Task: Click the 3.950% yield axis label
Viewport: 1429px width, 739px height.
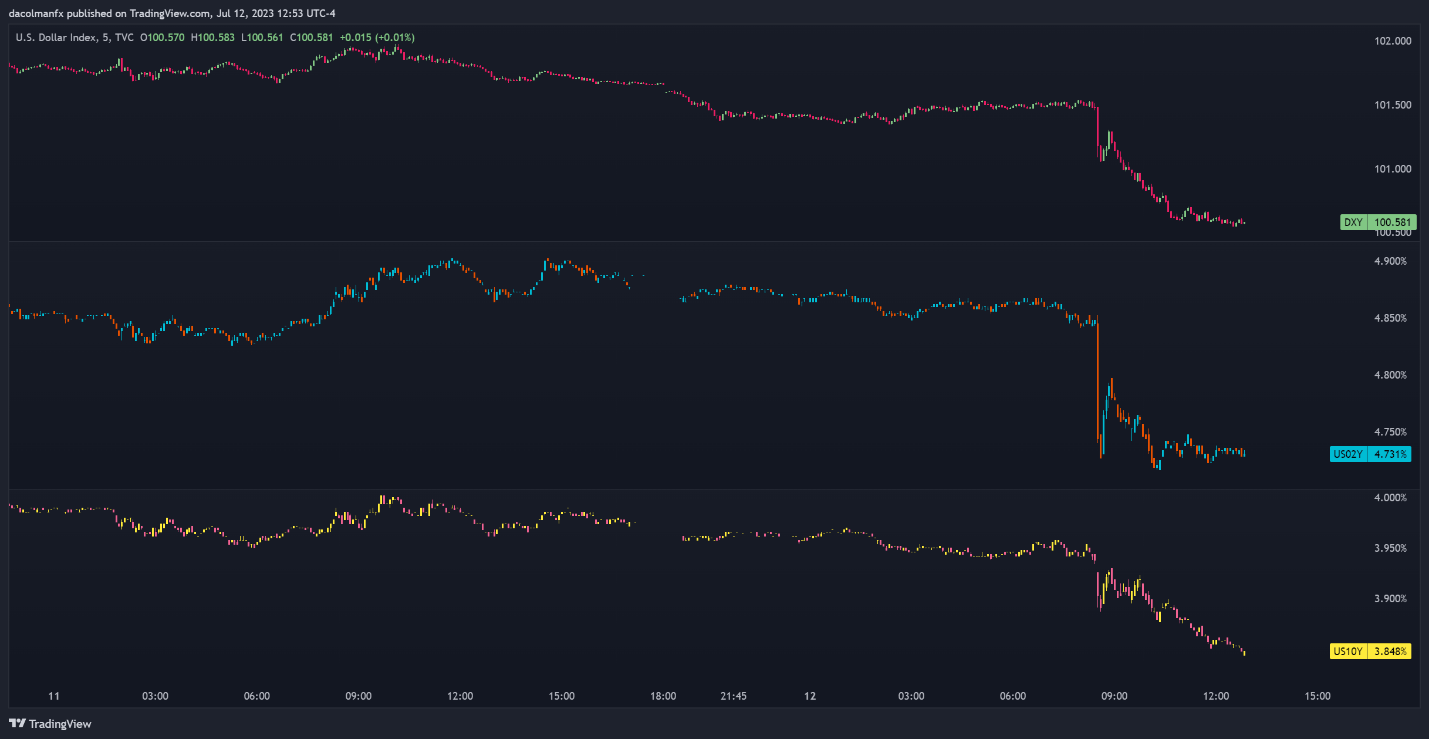Action: tap(1391, 548)
